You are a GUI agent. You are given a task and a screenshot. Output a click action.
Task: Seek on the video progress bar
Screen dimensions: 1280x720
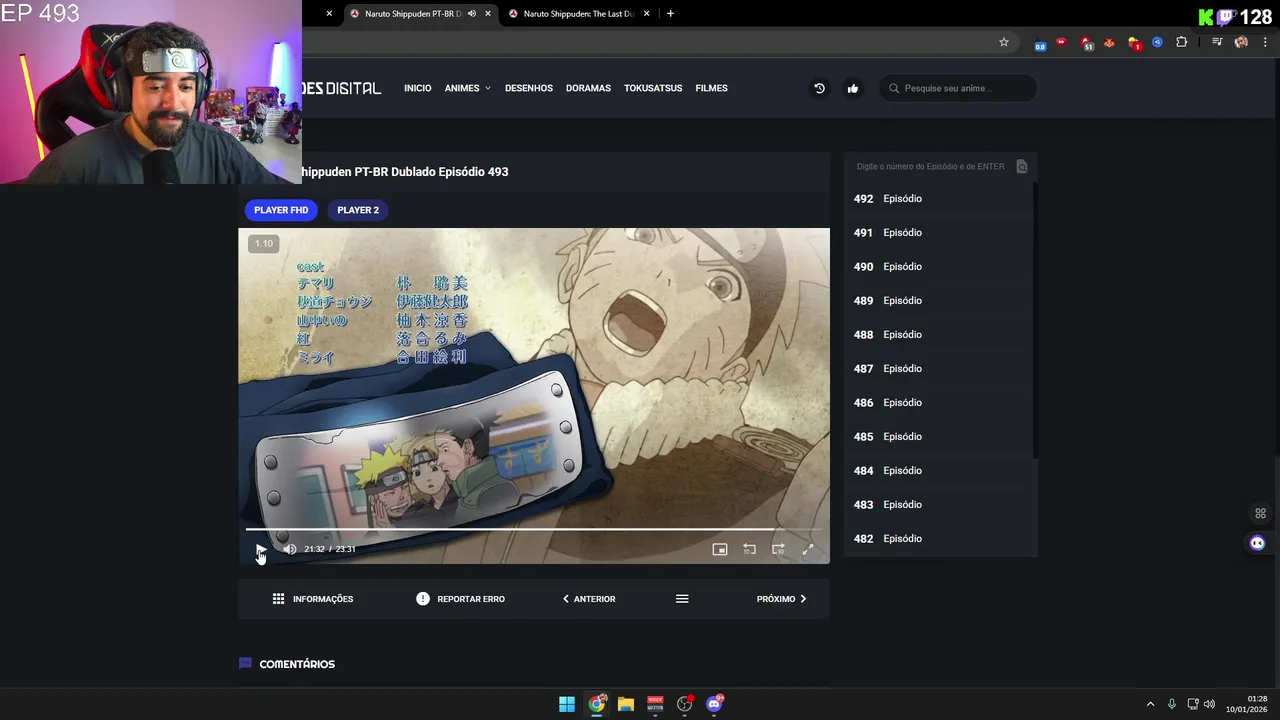coord(534,529)
